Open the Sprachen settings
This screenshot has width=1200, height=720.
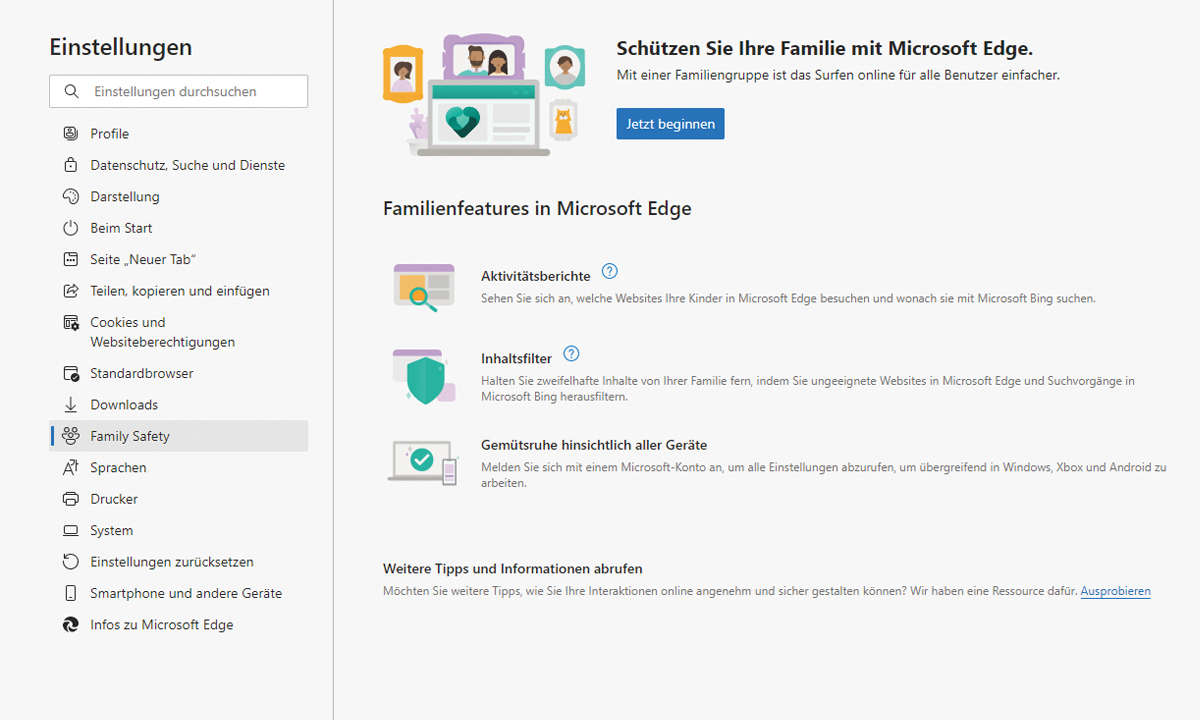click(178, 467)
